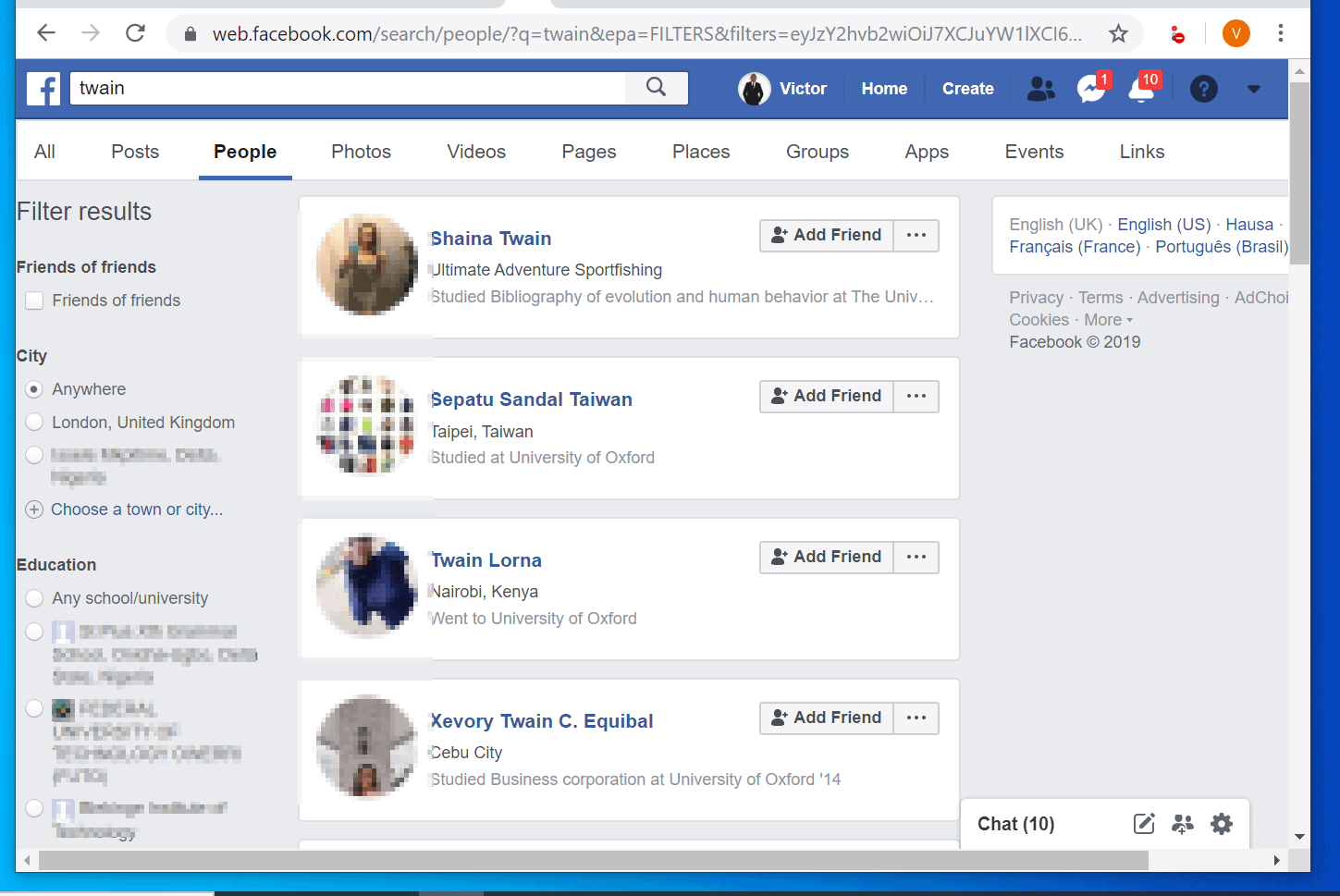Expand the More footer dropdown
This screenshot has width=1340, height=896.
tap(1108, 320)
